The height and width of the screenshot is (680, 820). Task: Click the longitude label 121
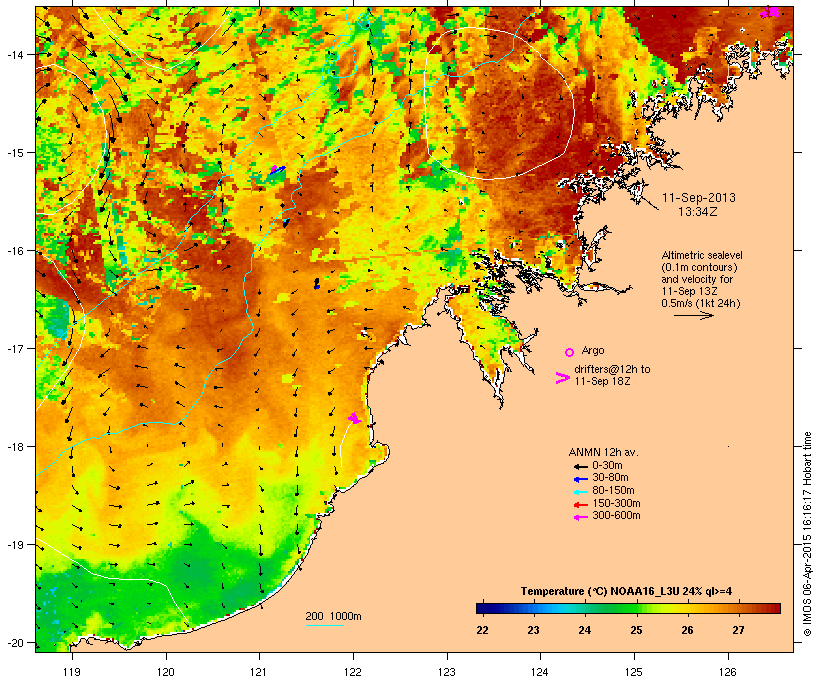coord(259,672)
